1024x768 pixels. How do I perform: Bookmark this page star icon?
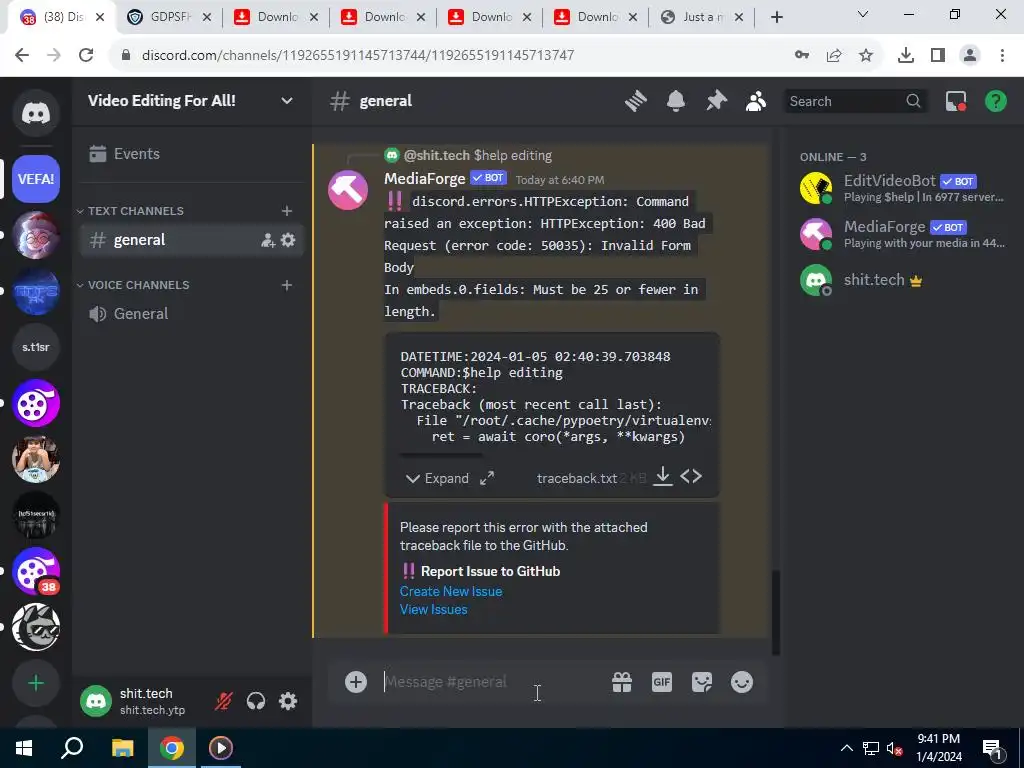click(866, 56)
